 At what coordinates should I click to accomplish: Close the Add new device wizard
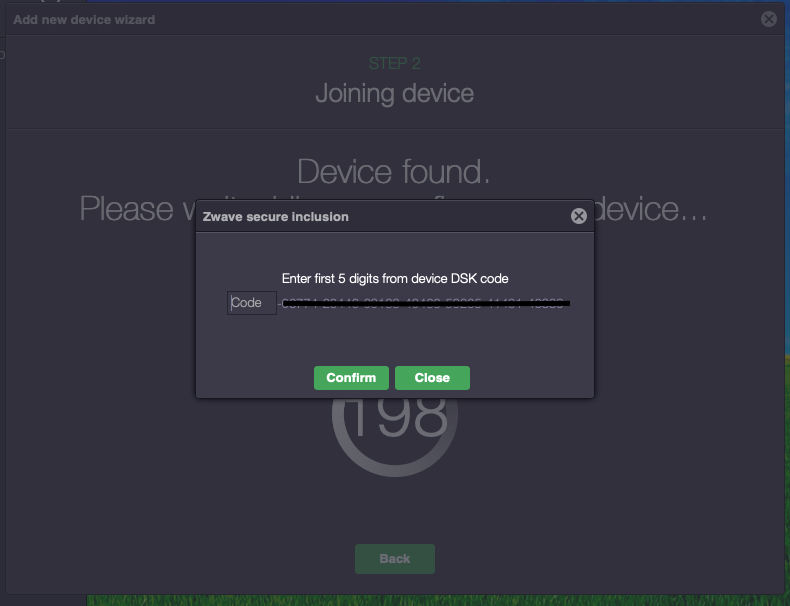tap(768, 19)
